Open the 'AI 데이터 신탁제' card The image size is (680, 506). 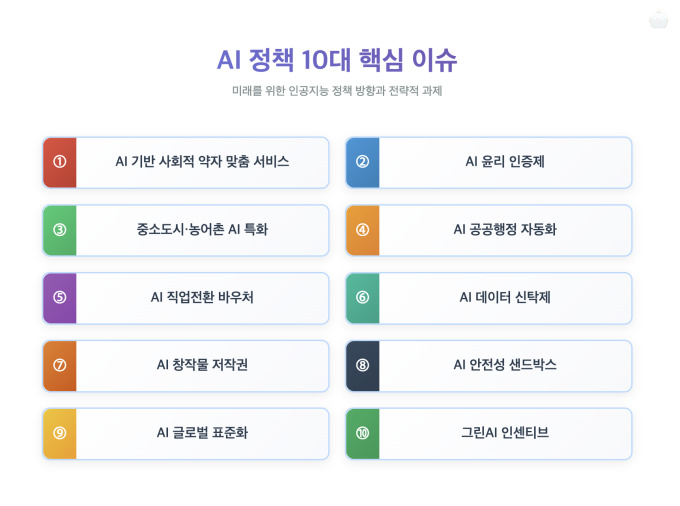click(x=505, y=298)
